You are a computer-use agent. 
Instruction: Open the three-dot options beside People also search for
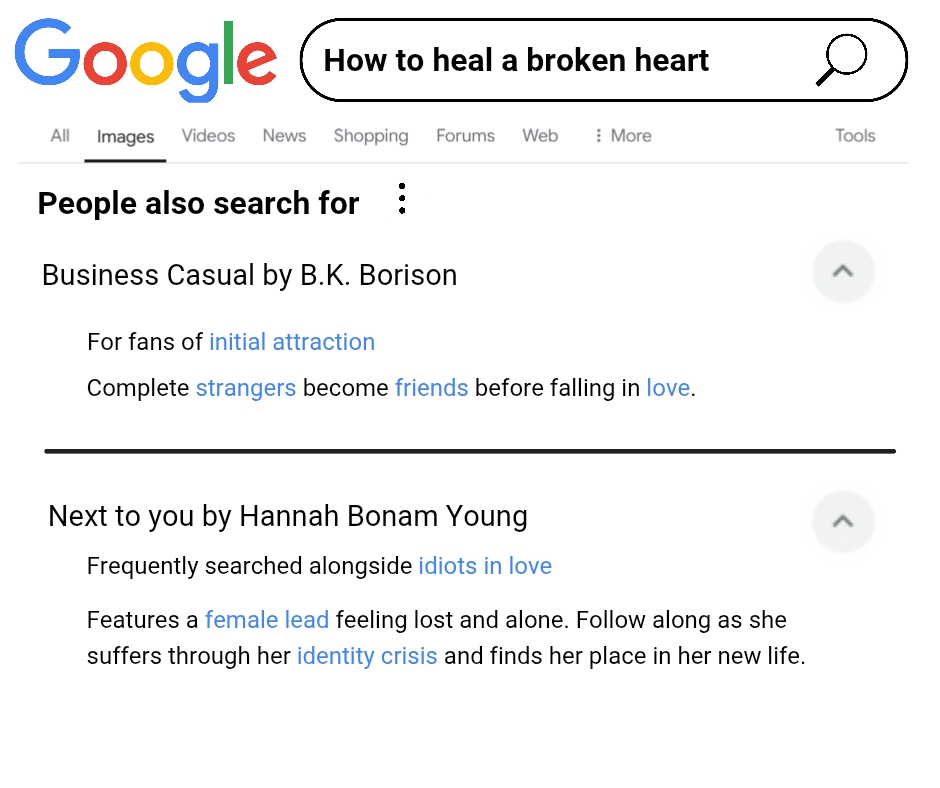pos(402,199)
